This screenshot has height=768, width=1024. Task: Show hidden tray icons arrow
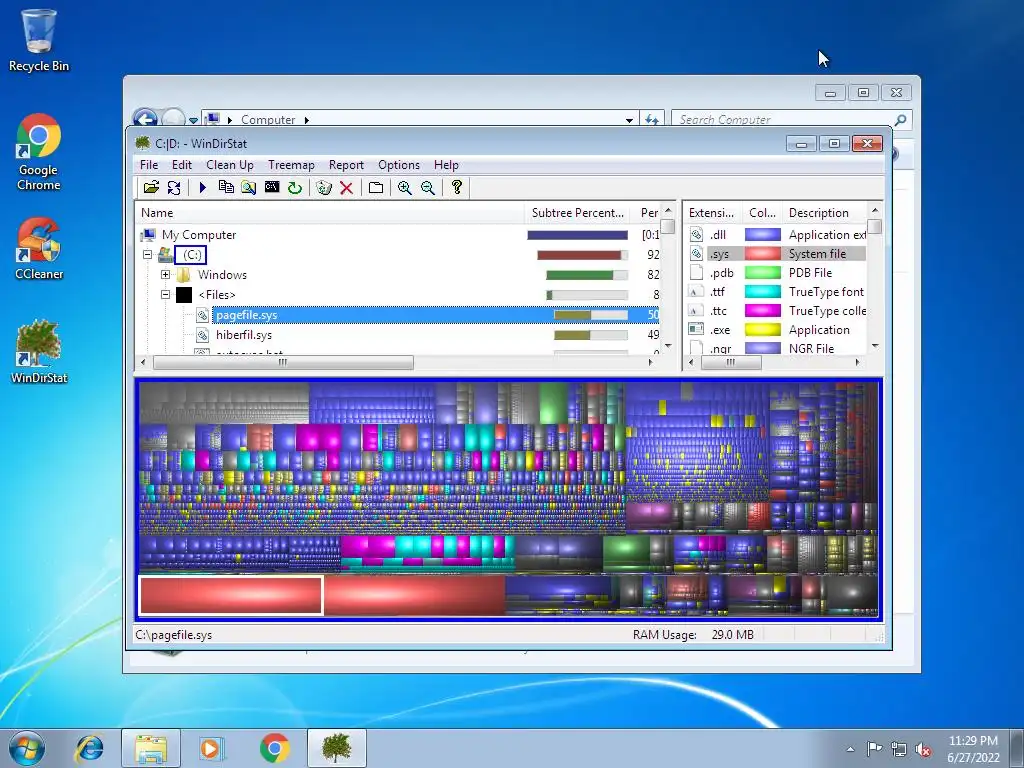click(850, 749)
